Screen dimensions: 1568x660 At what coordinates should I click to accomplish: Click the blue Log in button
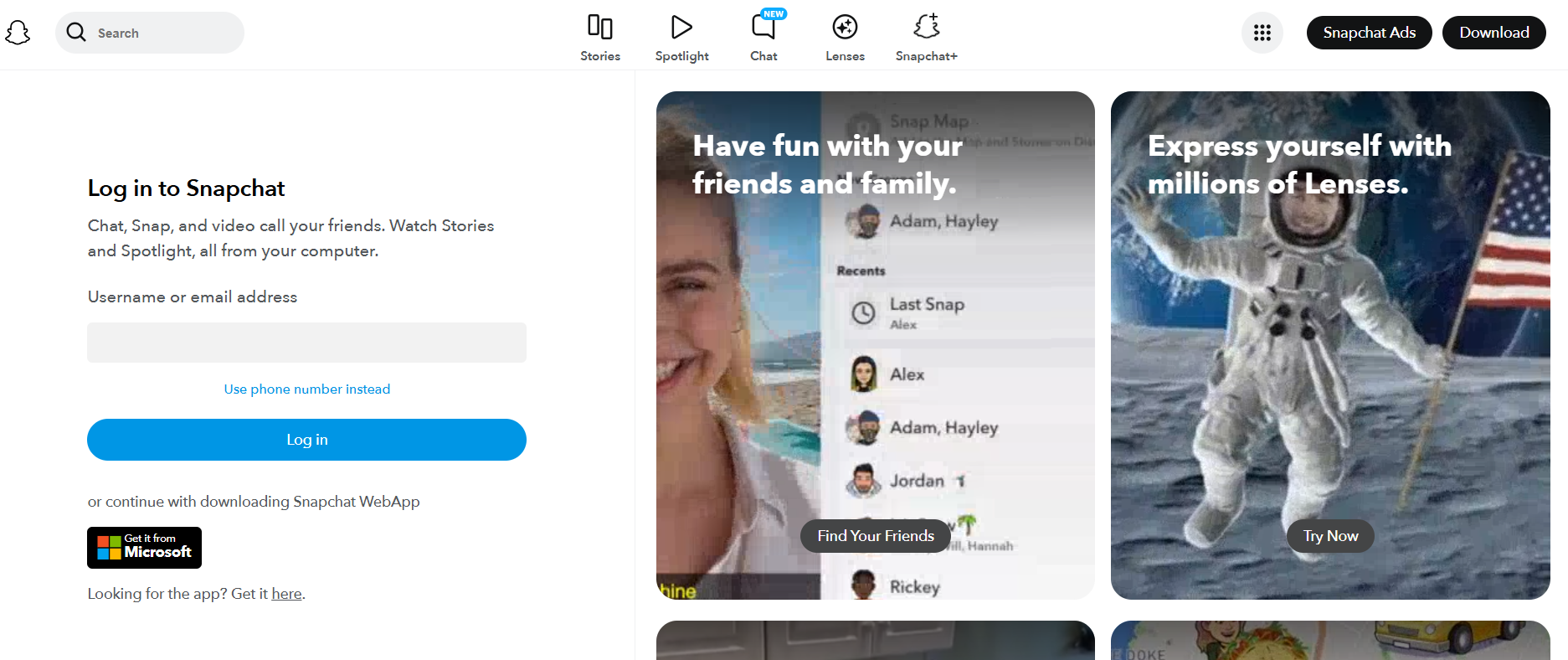point(306,440)
